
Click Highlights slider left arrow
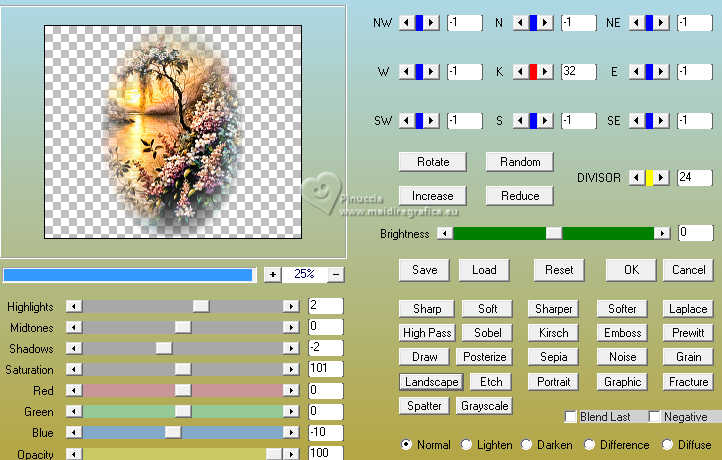(x=74, y=306)
